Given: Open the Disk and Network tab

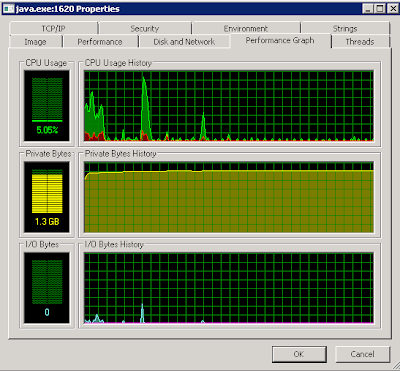Looking at the screenshot, I should 184,42.
